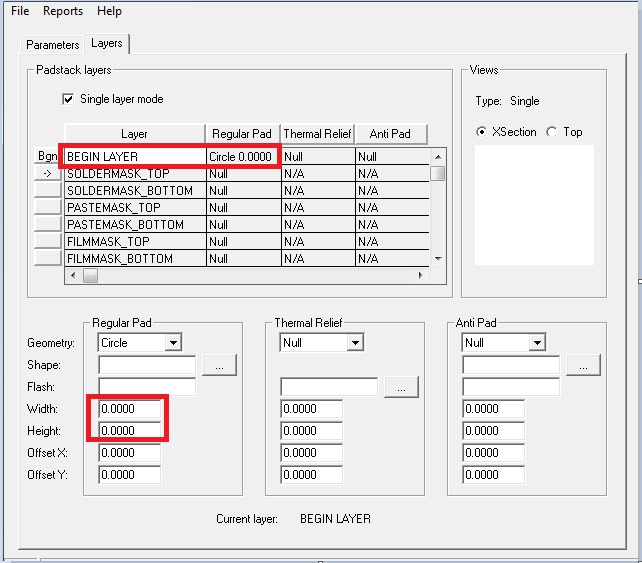Open the Thermal Relief geometry dropdown
The image size is (642, 563).
click(355, 343)
